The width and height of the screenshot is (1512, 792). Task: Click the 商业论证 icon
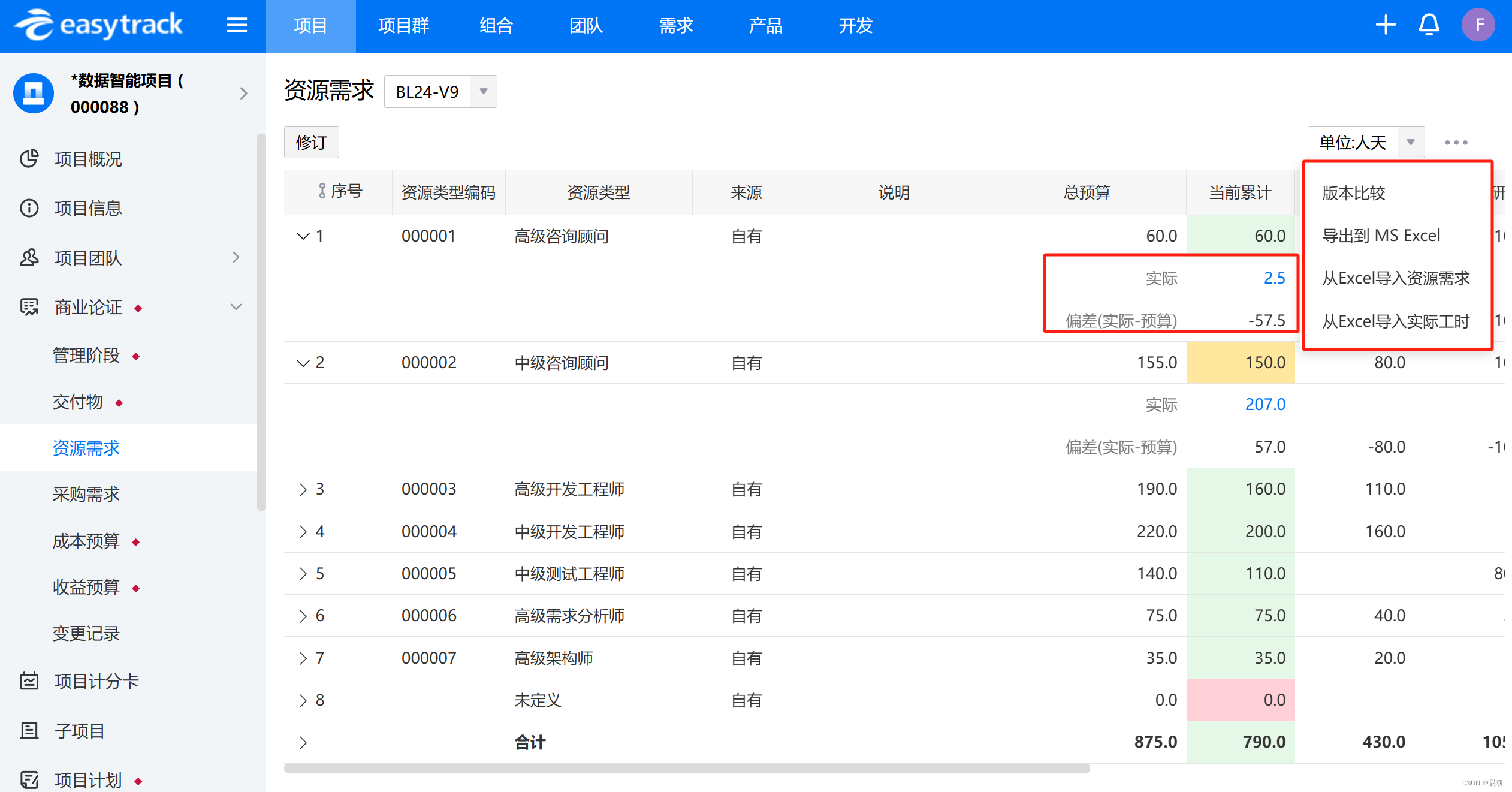click(29, 307)
